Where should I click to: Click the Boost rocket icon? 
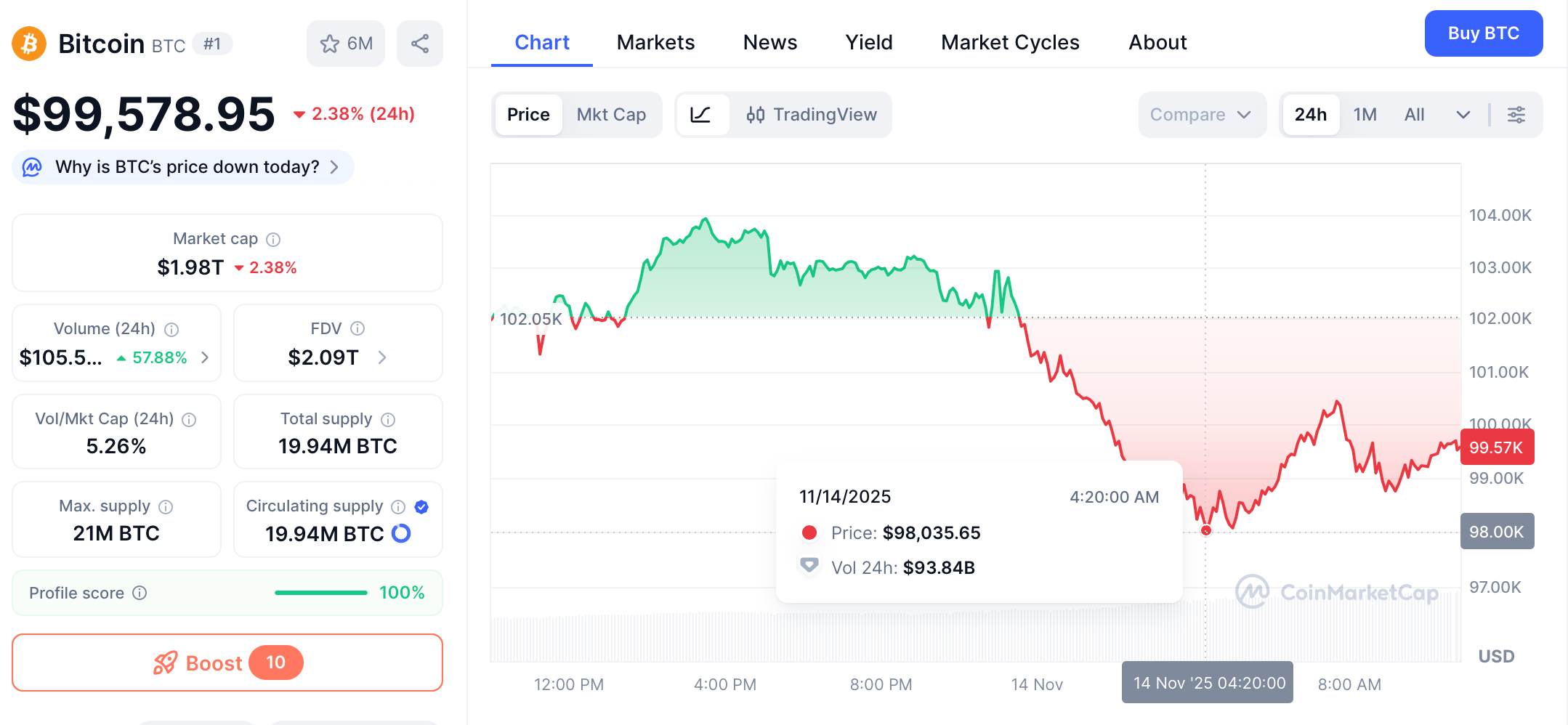pyautogui.click(x=166, y=663)
